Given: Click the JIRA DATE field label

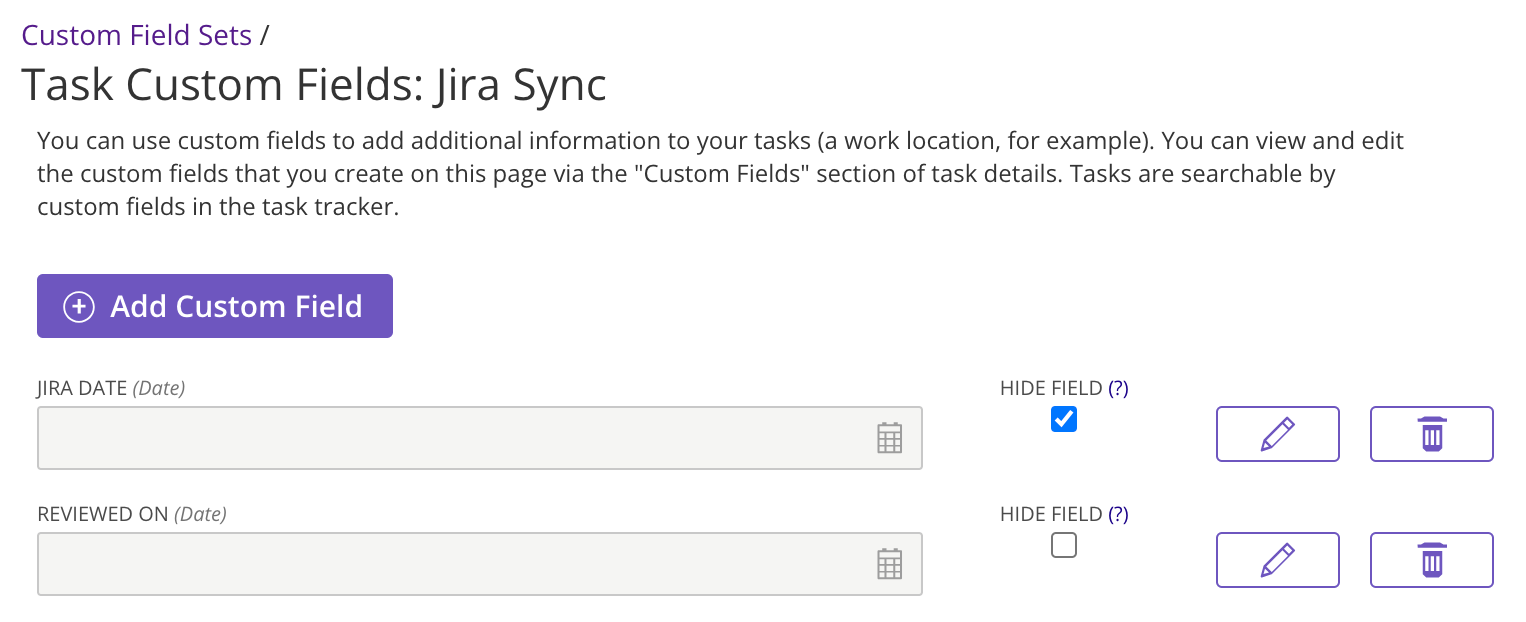Looking at the screenshot, I should click(x=82, y=388).
